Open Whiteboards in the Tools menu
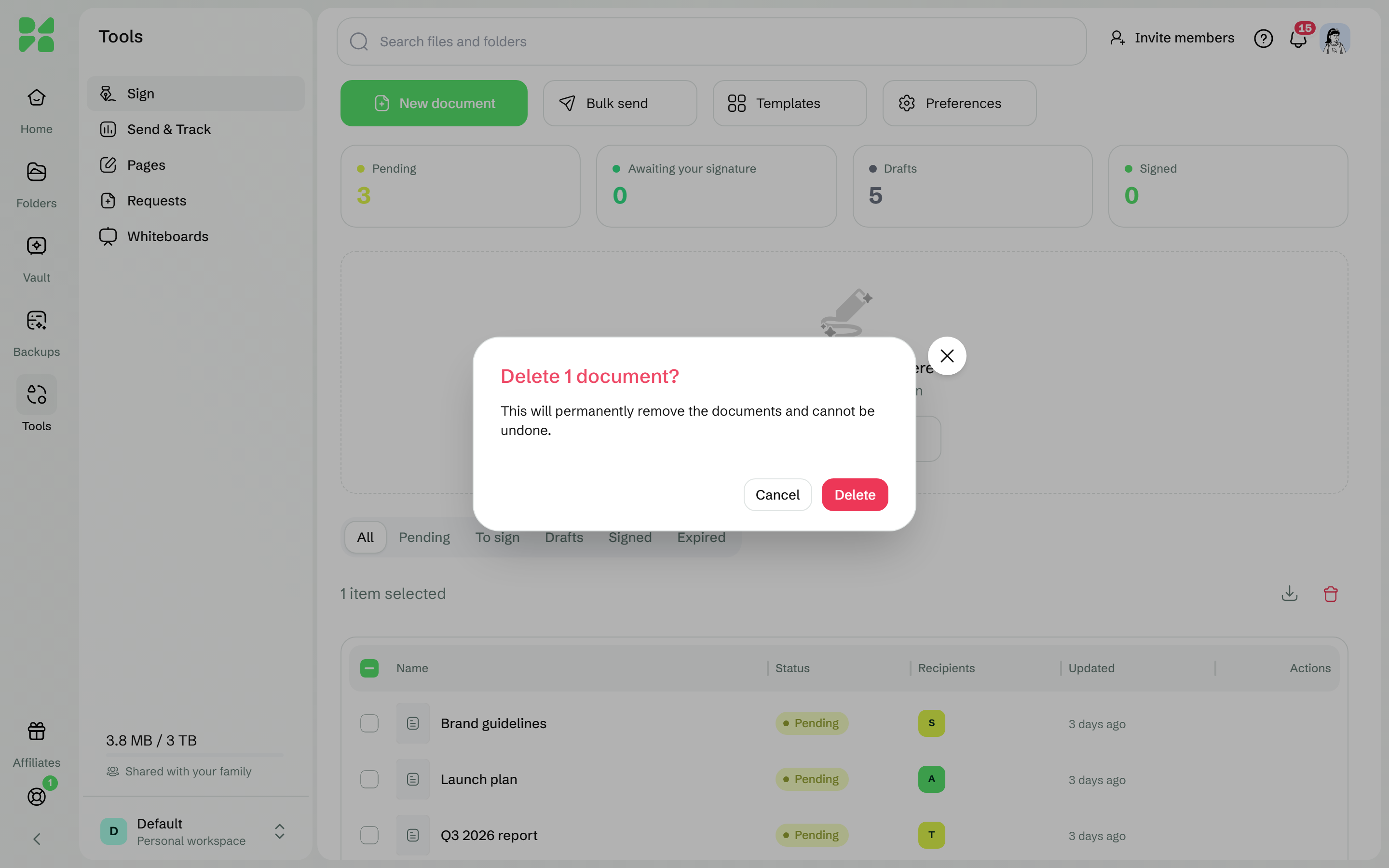 click(195, 236)
